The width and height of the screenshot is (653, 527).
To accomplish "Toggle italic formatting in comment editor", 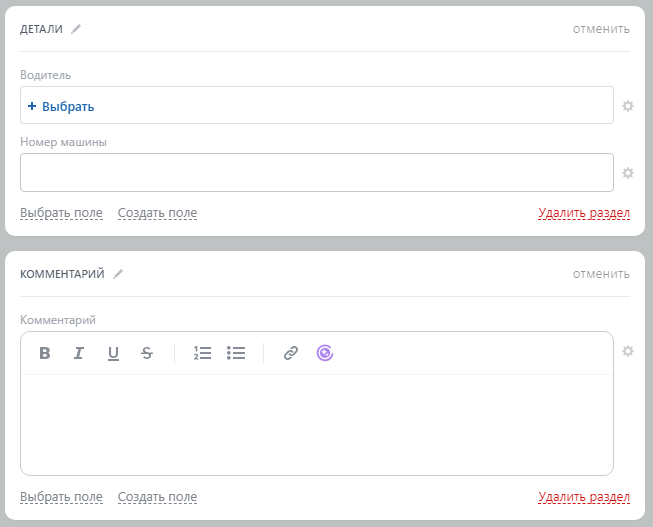I will [78, 353].
